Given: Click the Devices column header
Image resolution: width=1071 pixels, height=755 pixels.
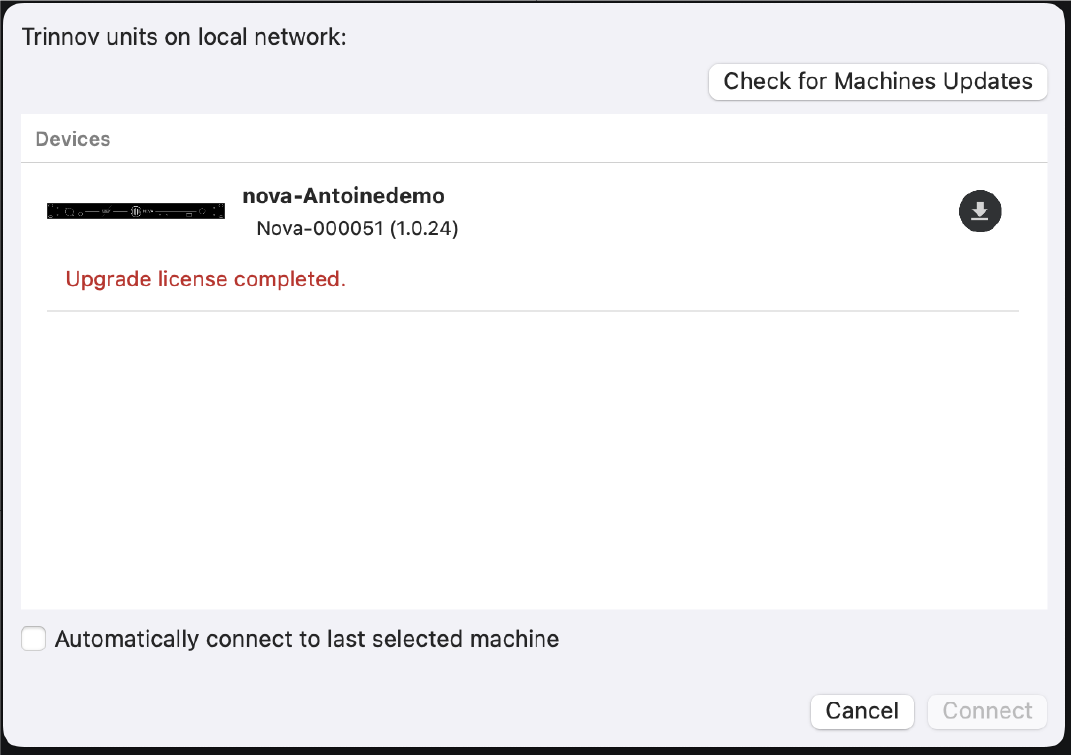Looking at the screenshot, I should (73, 139).
